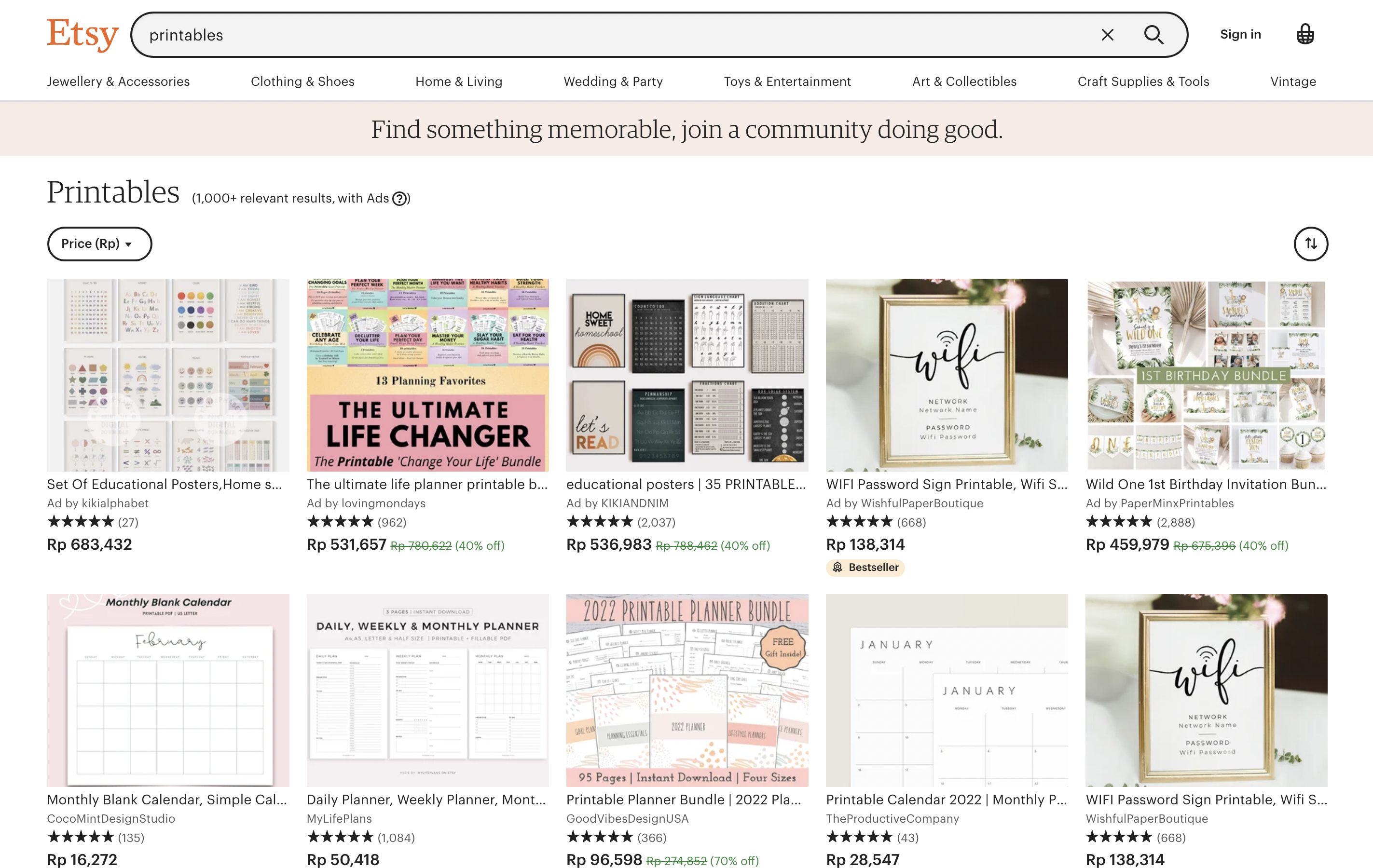Click Educational Posters alphabet thumbnail
Screen dimensions: 1373x868
coord(168,374)
